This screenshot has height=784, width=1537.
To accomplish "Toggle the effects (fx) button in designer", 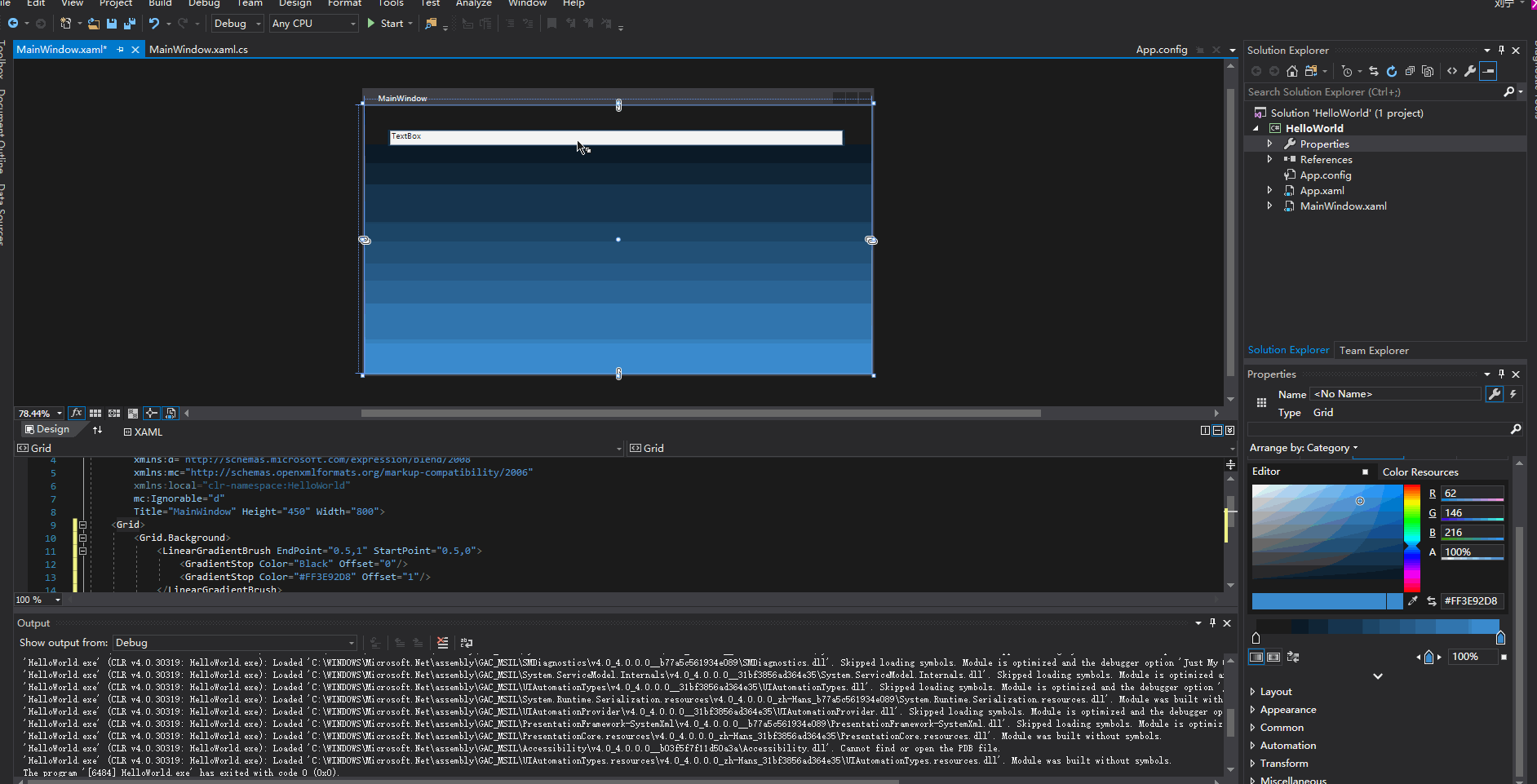I will [77, 414].
